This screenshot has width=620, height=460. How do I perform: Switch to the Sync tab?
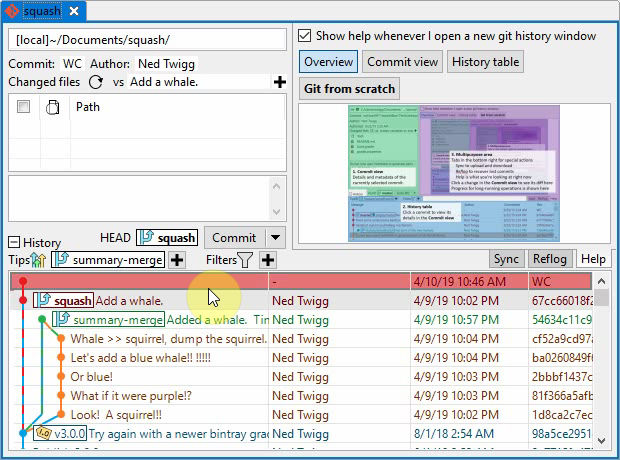tap(506, 259)
